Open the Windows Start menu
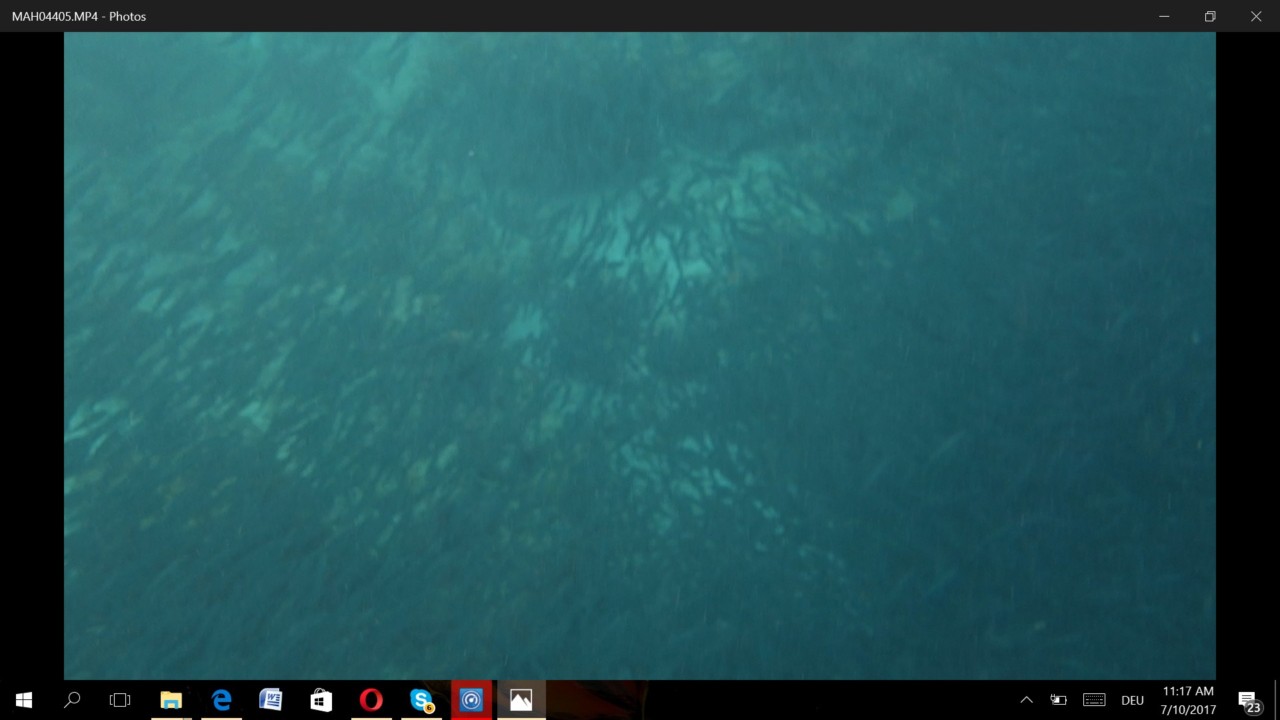1280x720 pixels. click(x=24, y=700)
